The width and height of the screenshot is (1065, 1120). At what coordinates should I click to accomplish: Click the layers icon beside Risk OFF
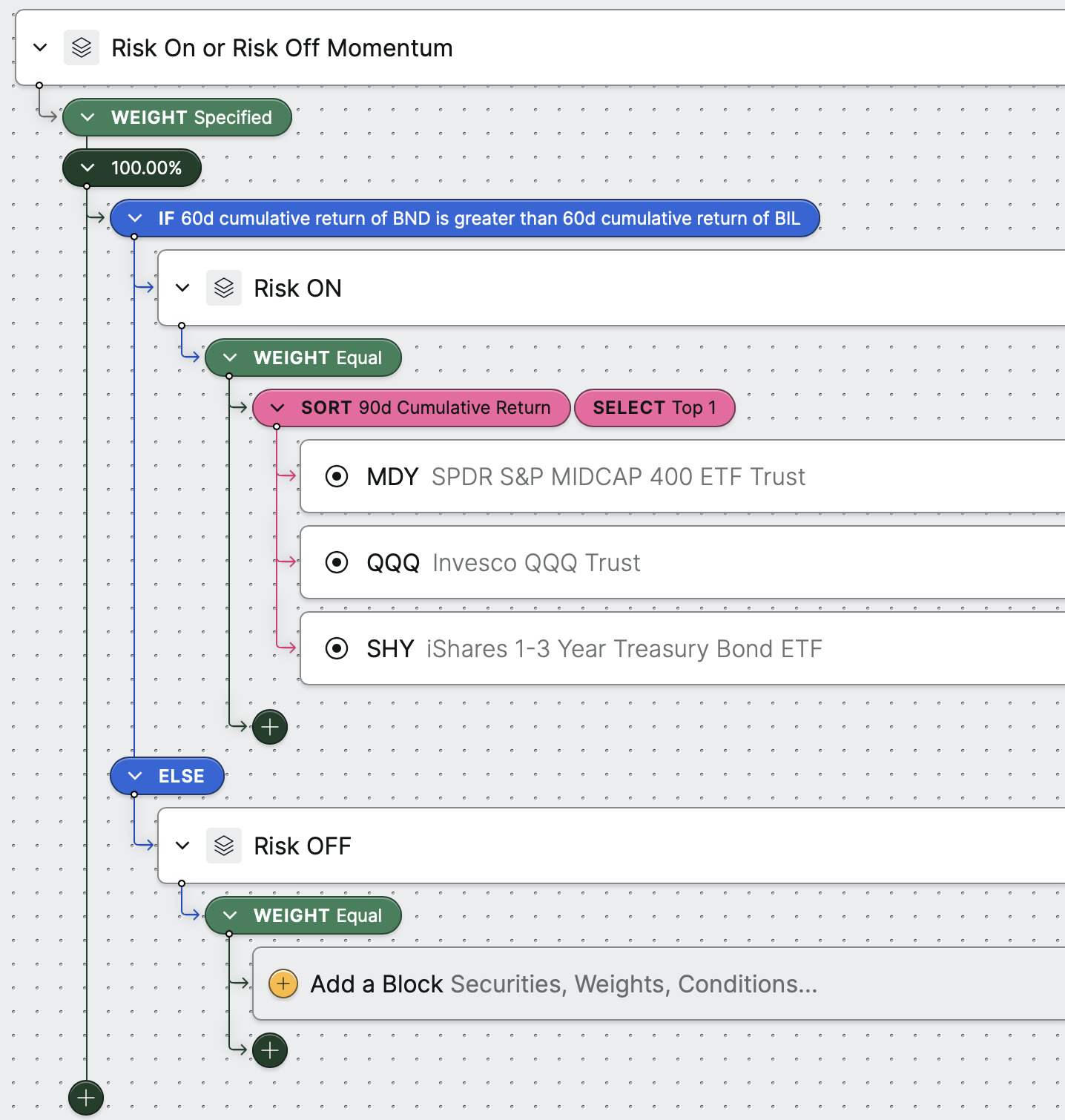tap(224, 846)
